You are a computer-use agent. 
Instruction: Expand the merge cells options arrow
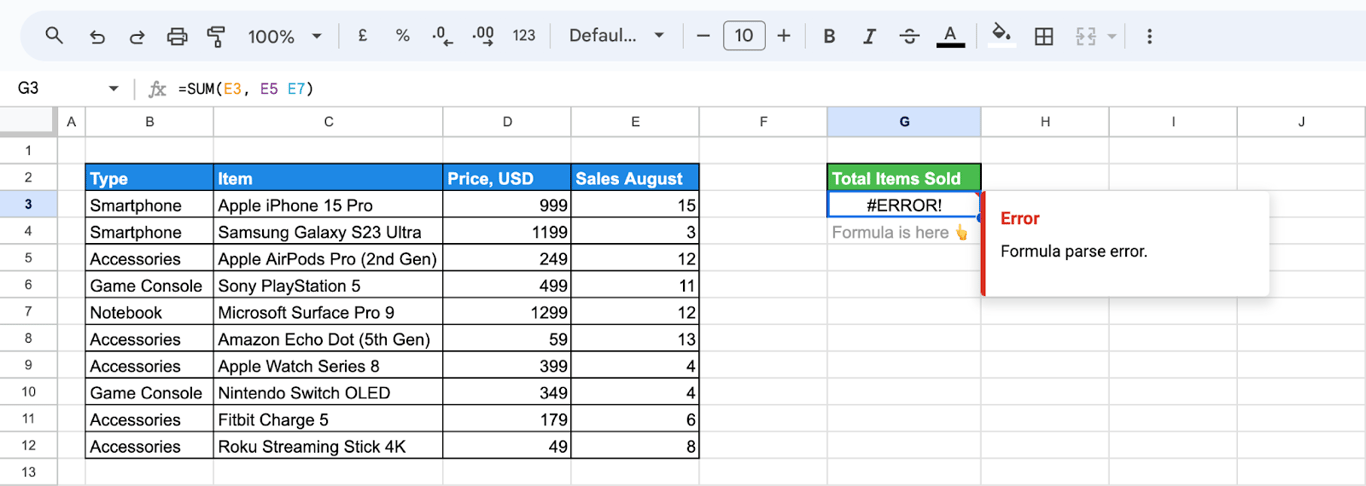click(x=1112, y=36)
